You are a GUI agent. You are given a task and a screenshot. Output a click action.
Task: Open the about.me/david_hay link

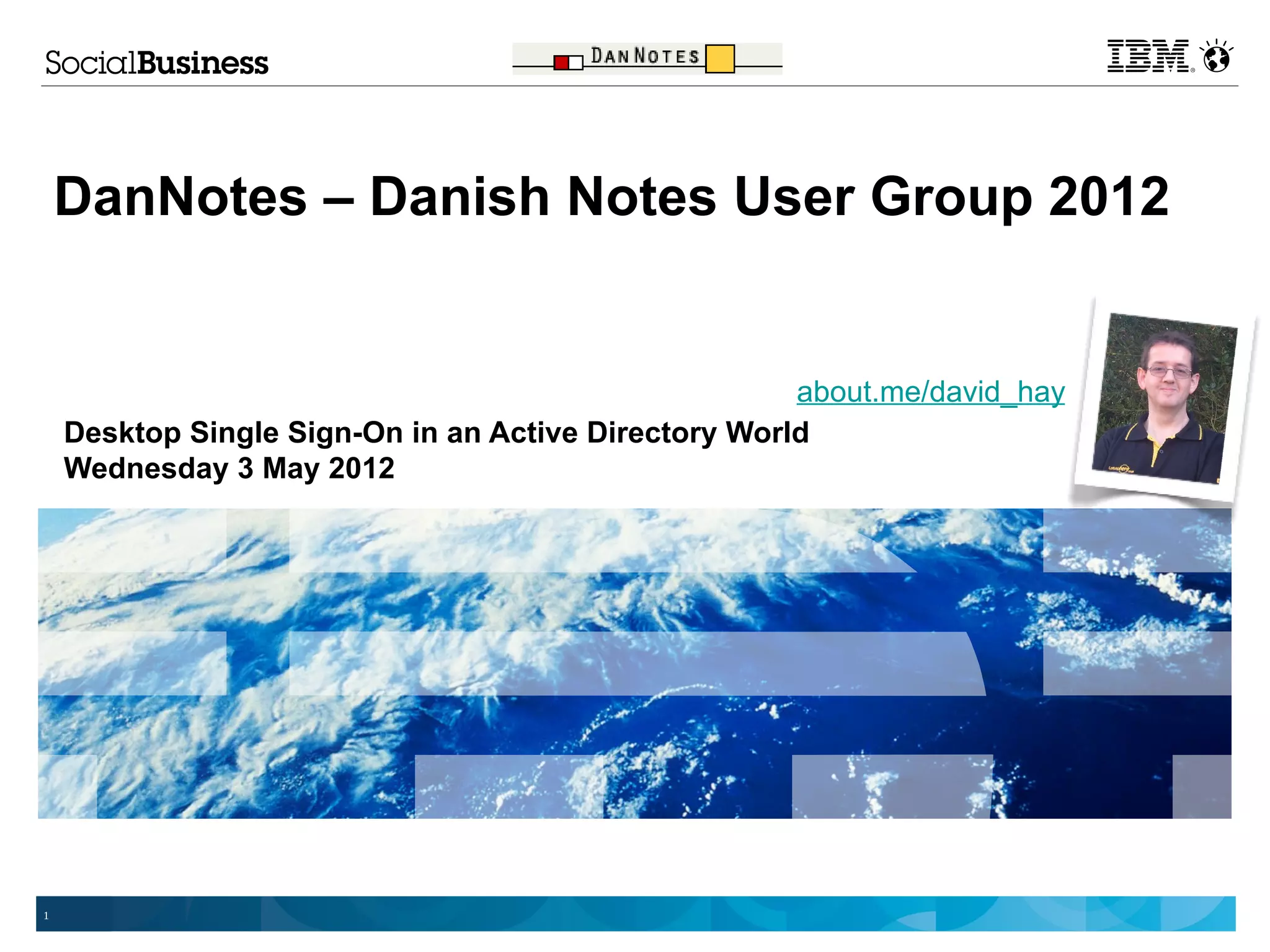coord(930,392)
